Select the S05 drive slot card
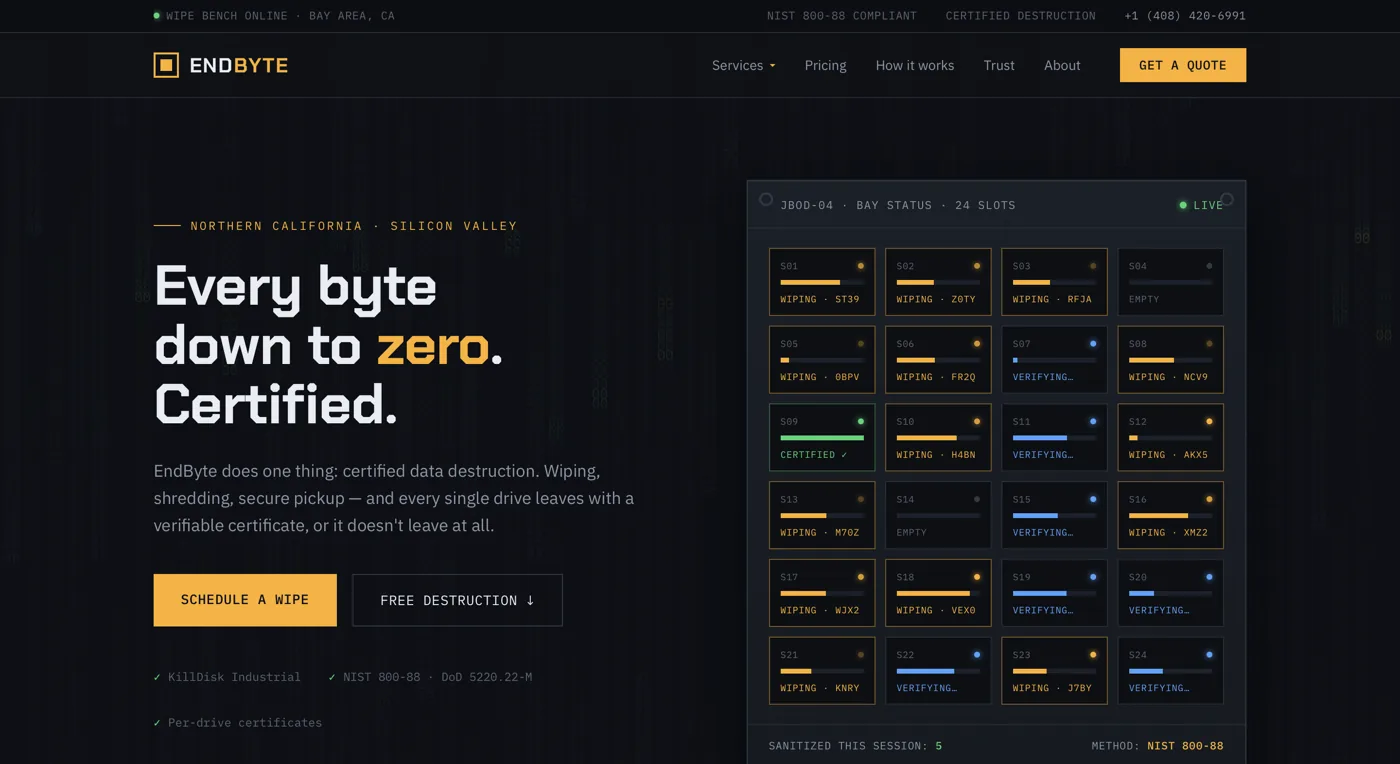 [x=822, y=360]
